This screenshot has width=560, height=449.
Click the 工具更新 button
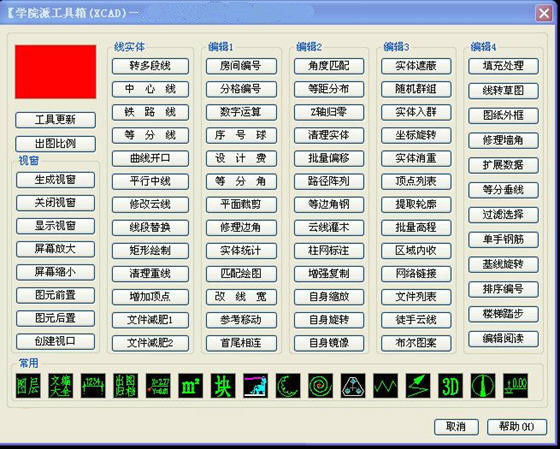[55, 120]
